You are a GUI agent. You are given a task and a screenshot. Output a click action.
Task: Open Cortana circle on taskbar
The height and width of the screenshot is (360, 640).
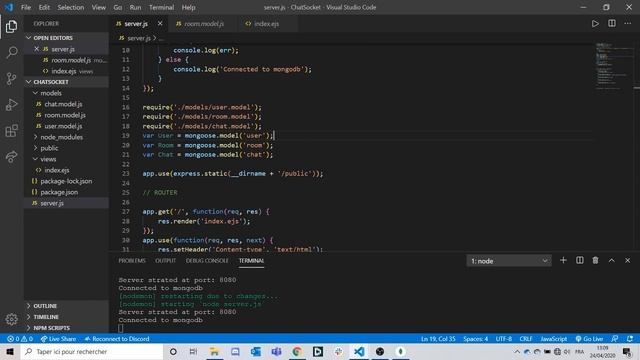(x=173, y=351)
